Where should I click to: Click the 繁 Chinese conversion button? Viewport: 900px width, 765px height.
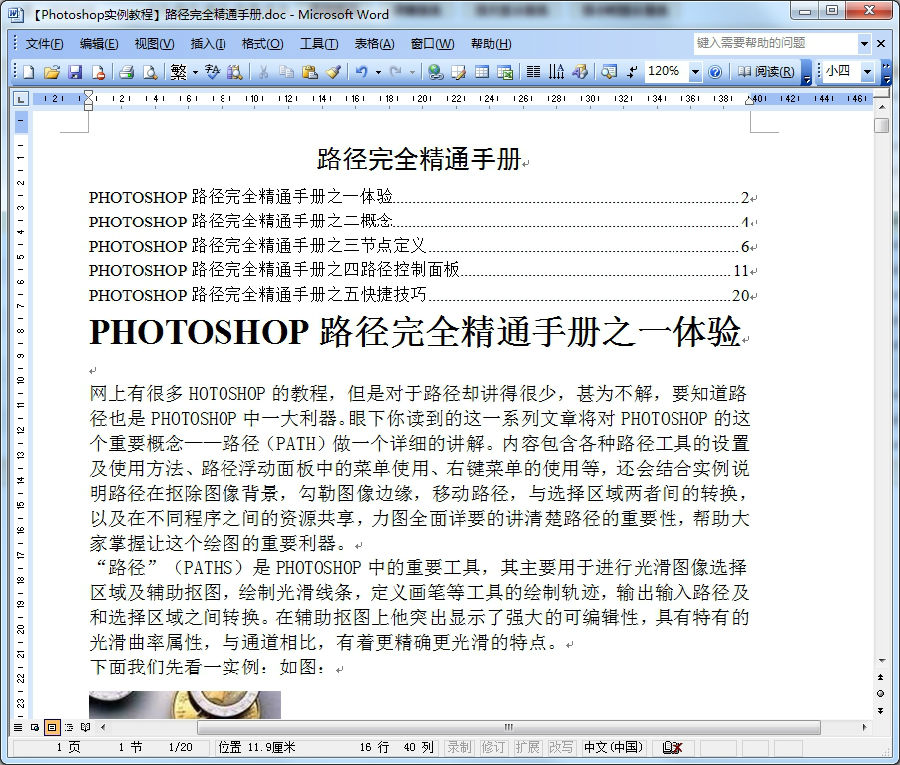pyautogui.click(x=179, y=72)
